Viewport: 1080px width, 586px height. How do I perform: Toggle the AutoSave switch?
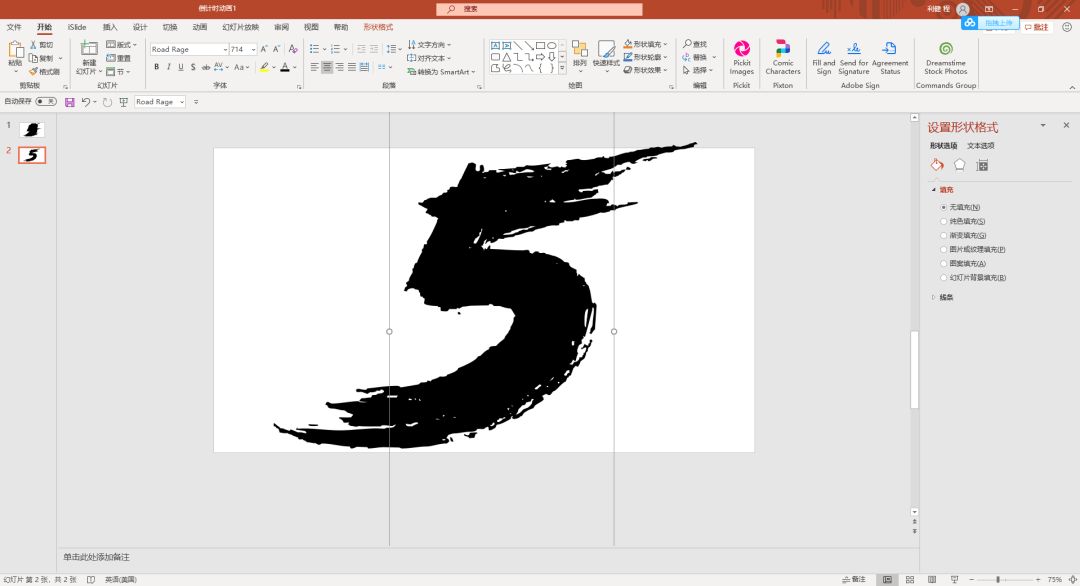[46, 101]
